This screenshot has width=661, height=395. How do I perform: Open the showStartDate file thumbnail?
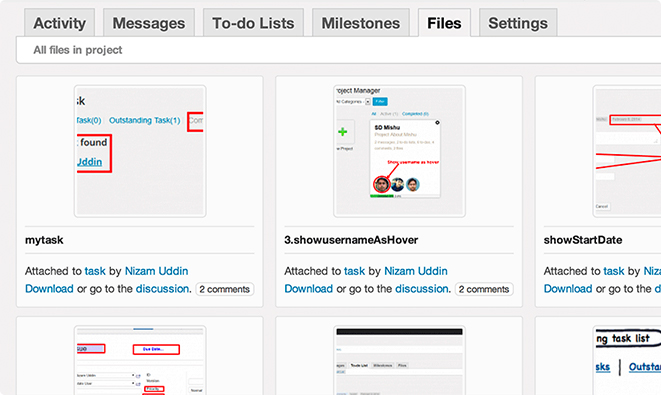pos(627,151)
